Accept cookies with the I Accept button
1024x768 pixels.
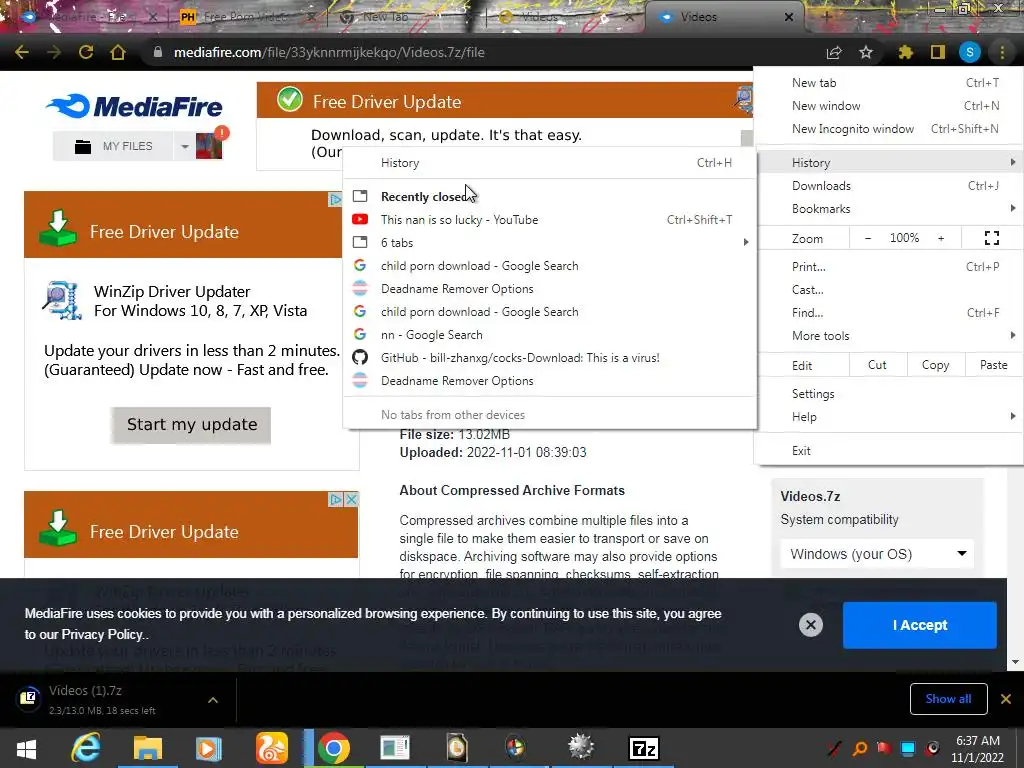920,625
